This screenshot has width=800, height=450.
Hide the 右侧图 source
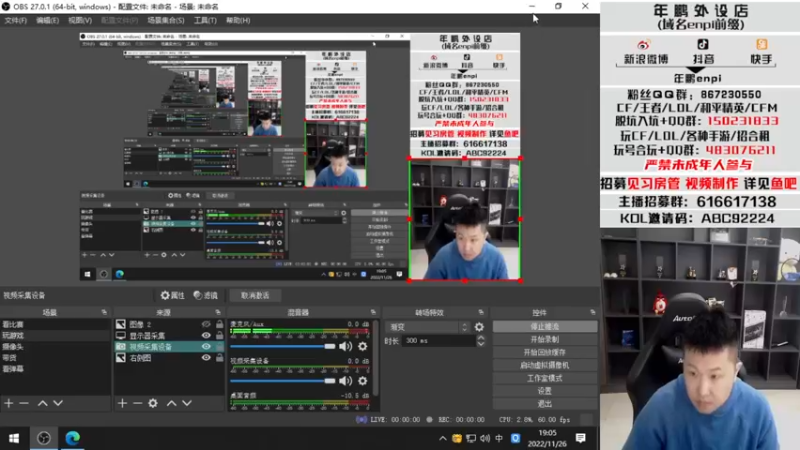coord(206,358)
